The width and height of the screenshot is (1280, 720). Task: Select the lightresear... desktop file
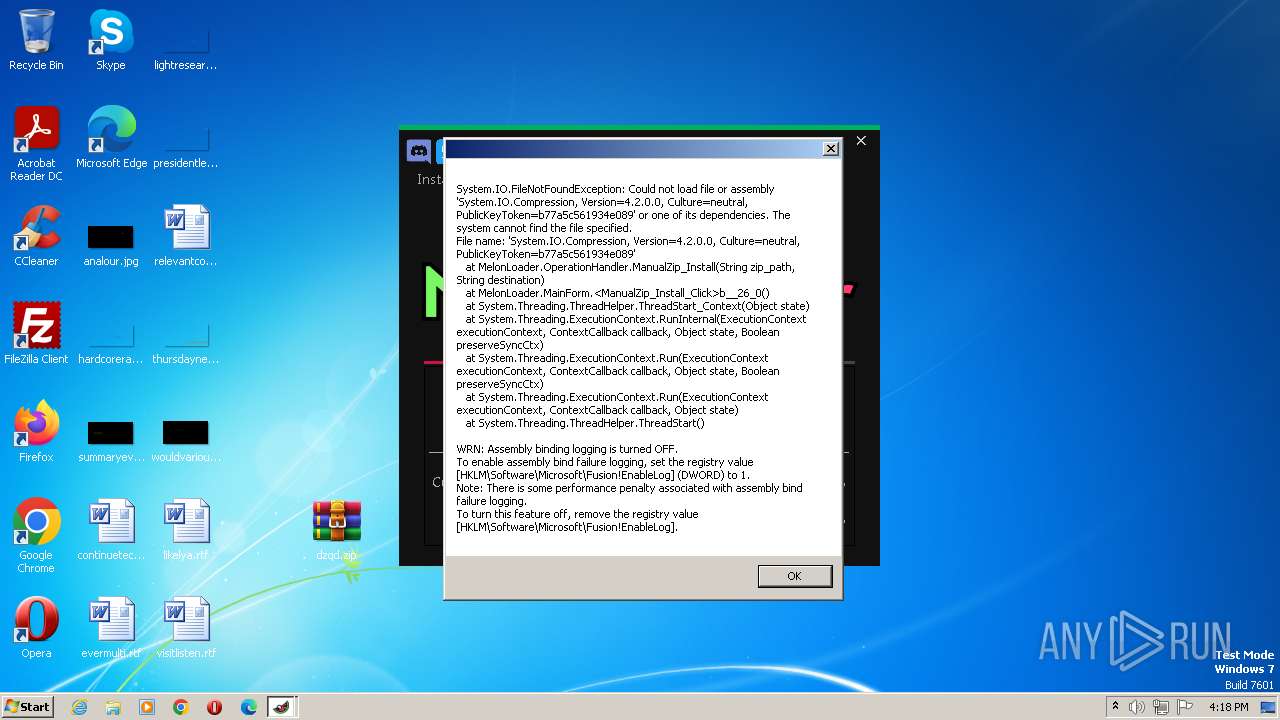pyautogui.click(x=186, y=48)
